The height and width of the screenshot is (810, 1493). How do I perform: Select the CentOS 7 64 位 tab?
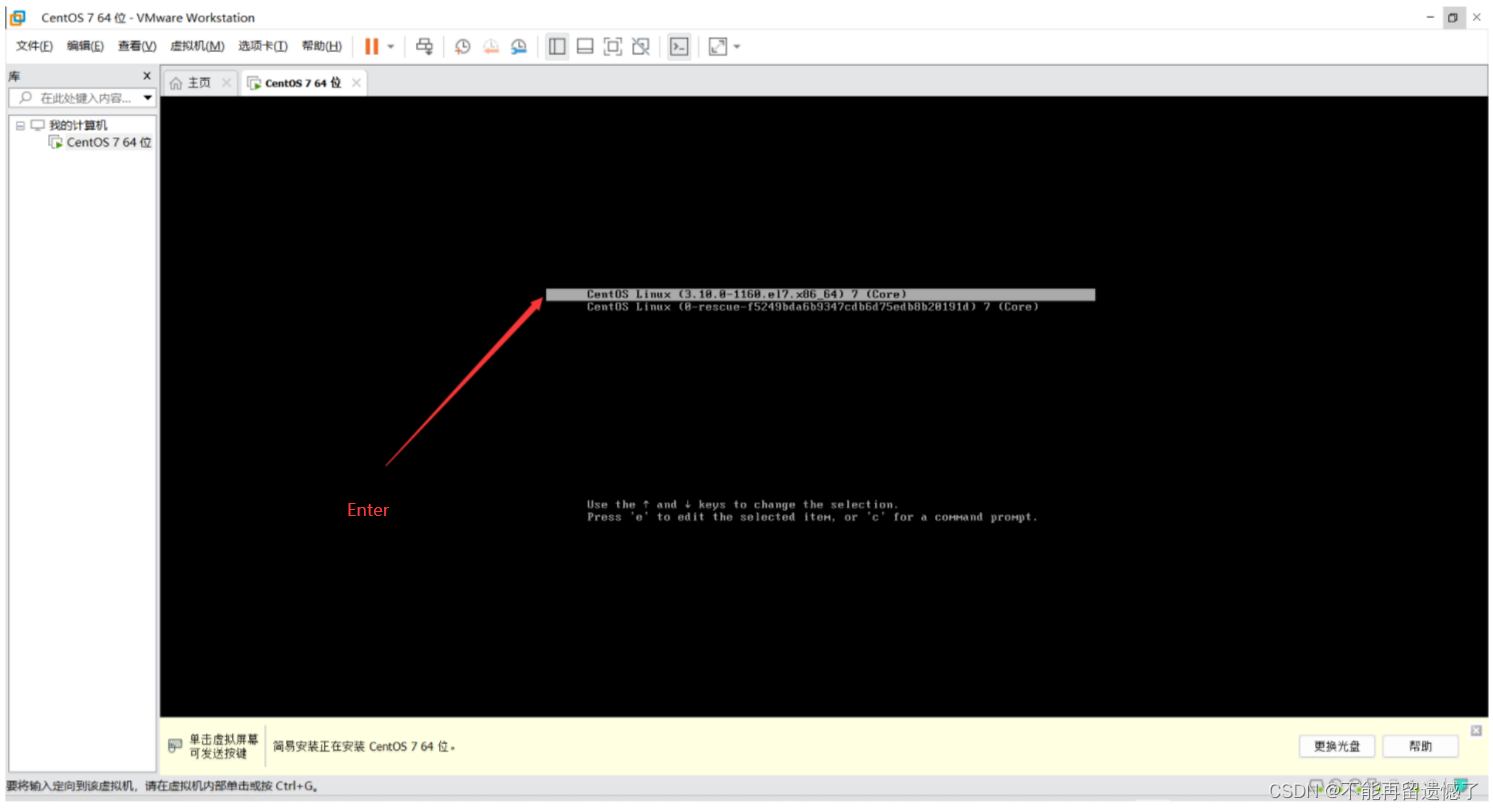[303, 83]
